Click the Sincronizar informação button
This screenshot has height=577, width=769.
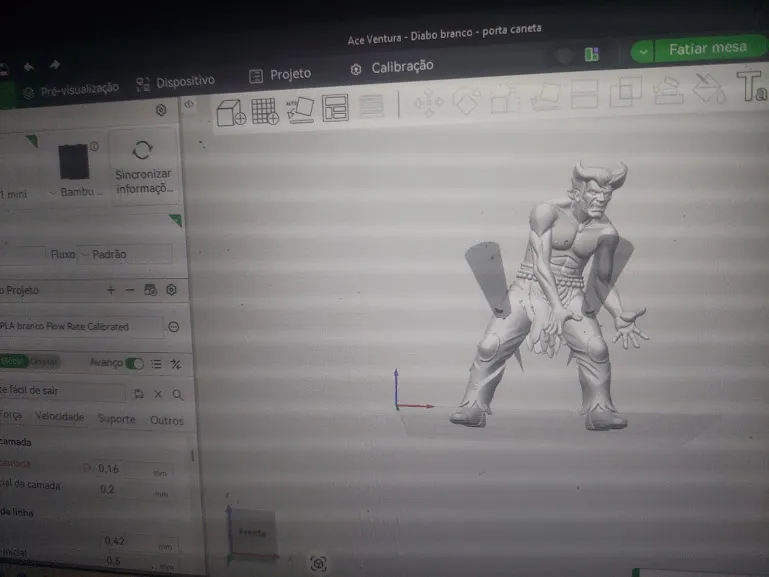[x=143, y=166]
